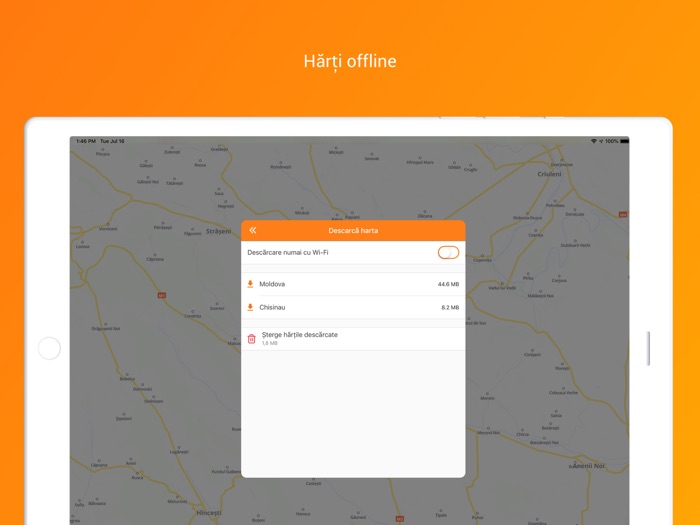Click the Anenii Noi map label
Image resolution: width=700 pixels, height=525 pixels.
point(588,466)
